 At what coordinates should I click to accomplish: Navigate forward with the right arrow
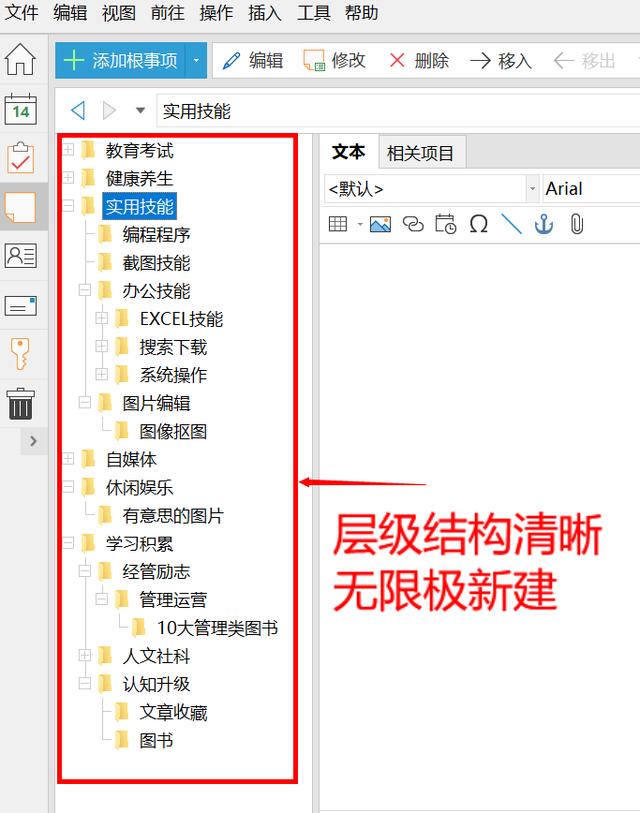click(x=109, y=110)
